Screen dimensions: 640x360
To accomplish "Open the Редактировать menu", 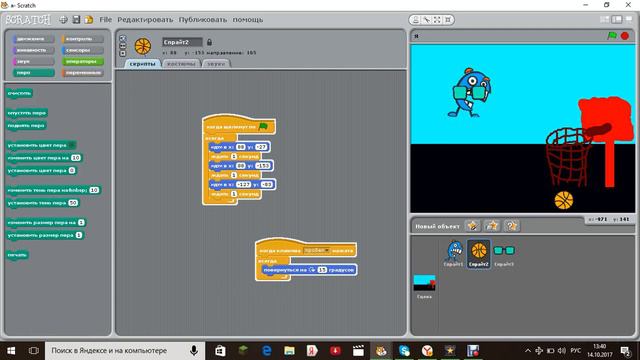I will (145, 20).
